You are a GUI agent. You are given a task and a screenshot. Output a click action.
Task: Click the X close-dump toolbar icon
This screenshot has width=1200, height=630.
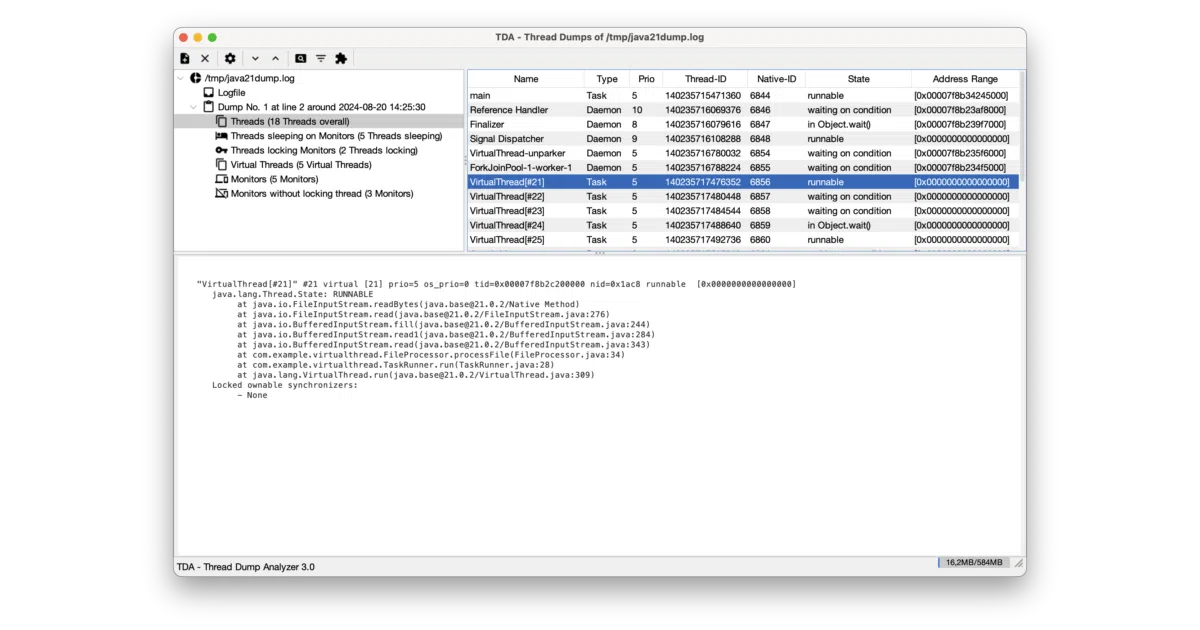pyautogui.click(x=205, y=59)
